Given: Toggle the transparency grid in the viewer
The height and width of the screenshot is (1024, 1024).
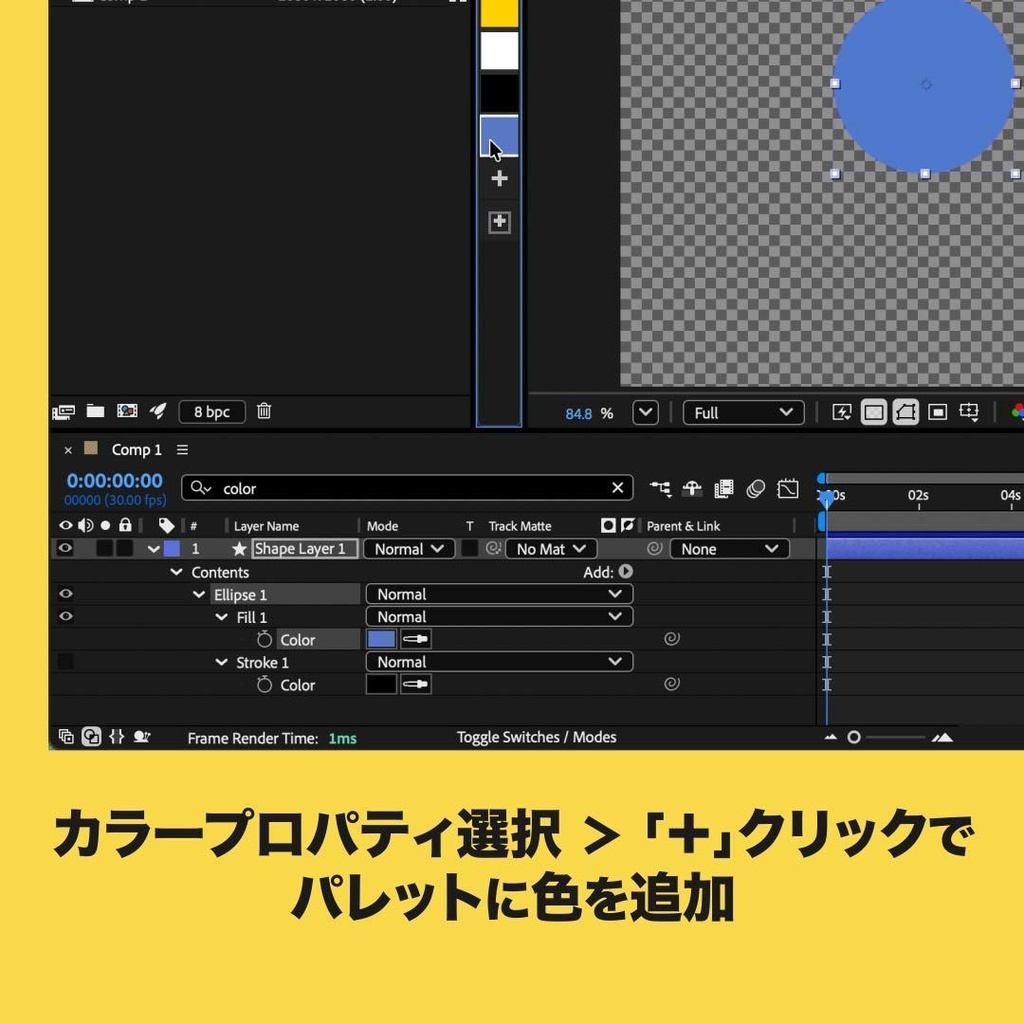Looking at the screenshot, I should point(873,412).
